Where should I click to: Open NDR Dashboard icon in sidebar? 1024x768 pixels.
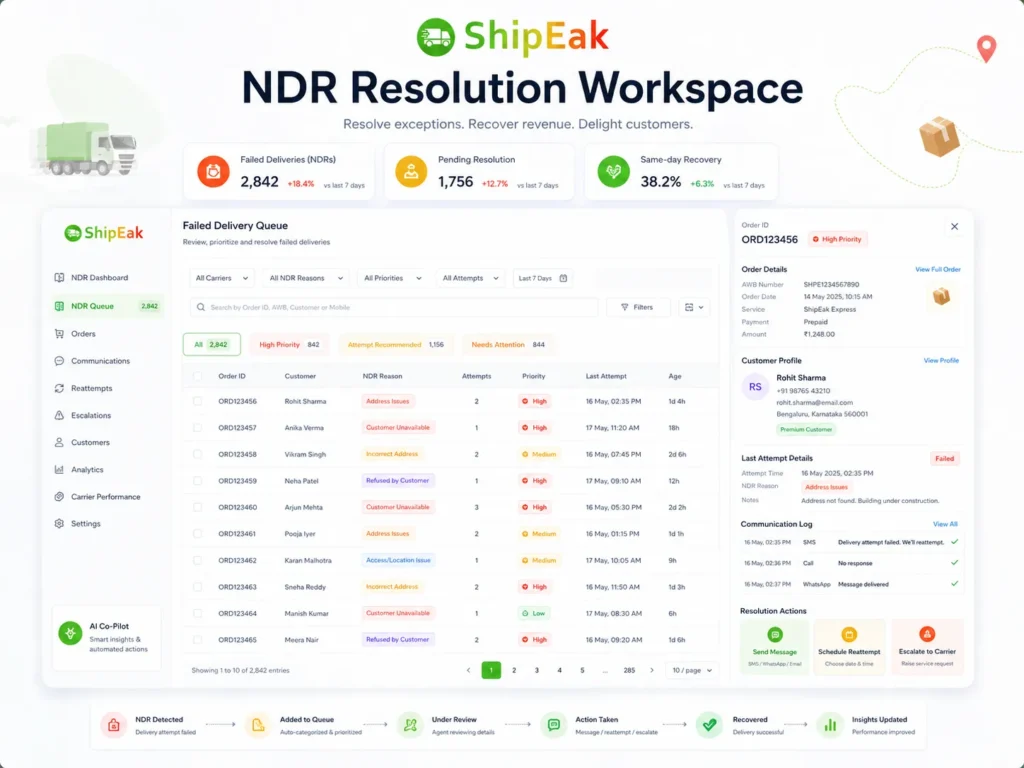(59, 278)
